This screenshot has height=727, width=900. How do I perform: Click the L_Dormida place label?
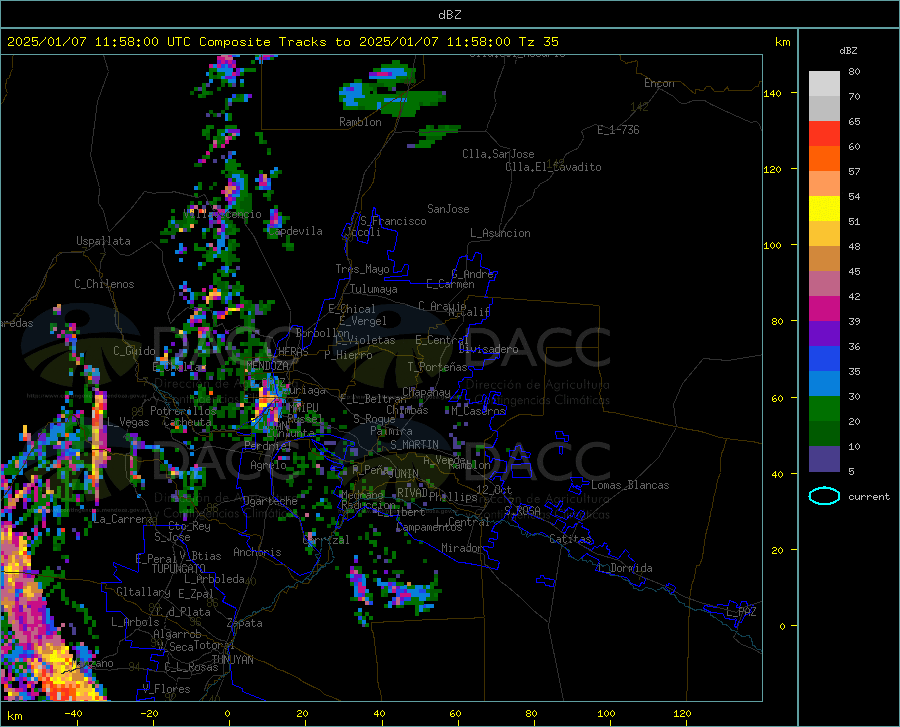coord(625,568)
